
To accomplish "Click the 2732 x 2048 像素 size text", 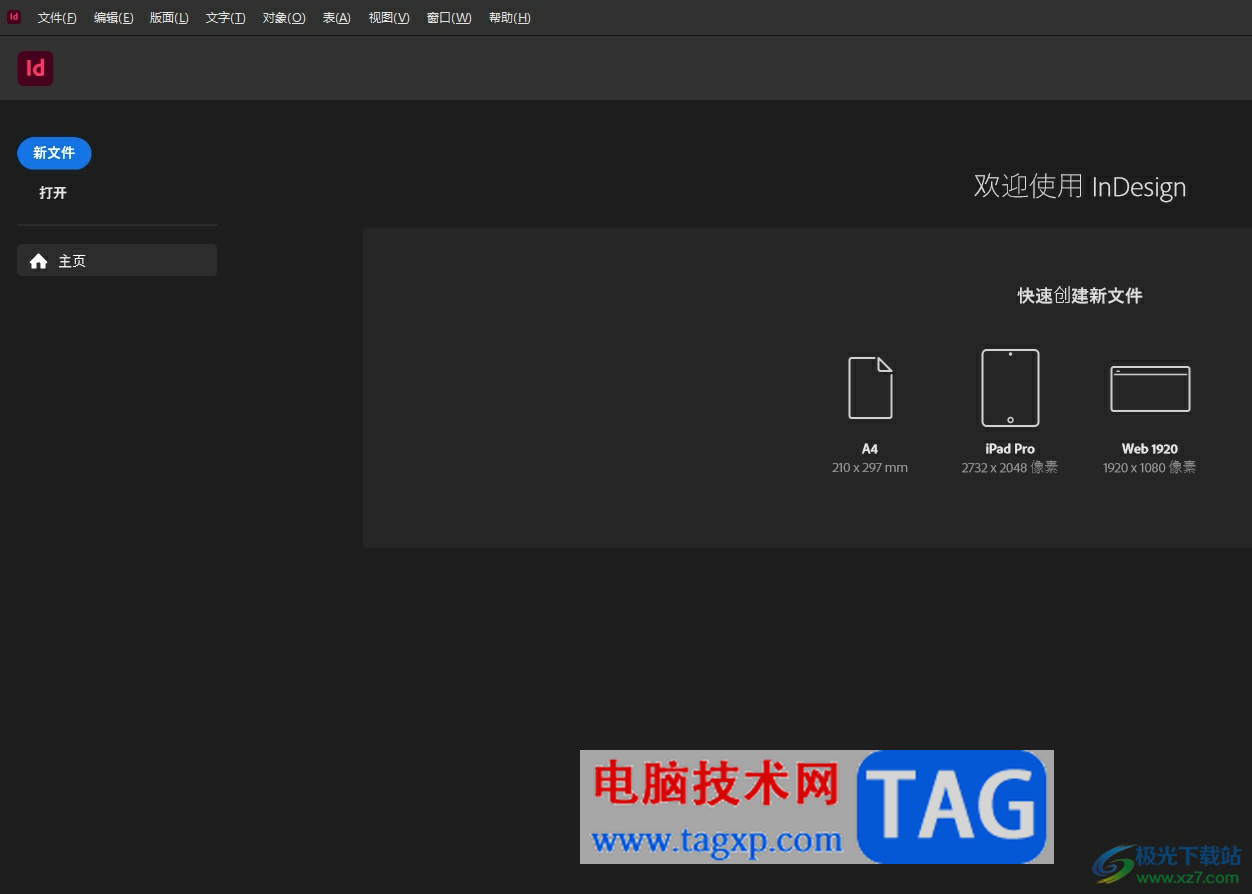I will (x=1010, y=467).
